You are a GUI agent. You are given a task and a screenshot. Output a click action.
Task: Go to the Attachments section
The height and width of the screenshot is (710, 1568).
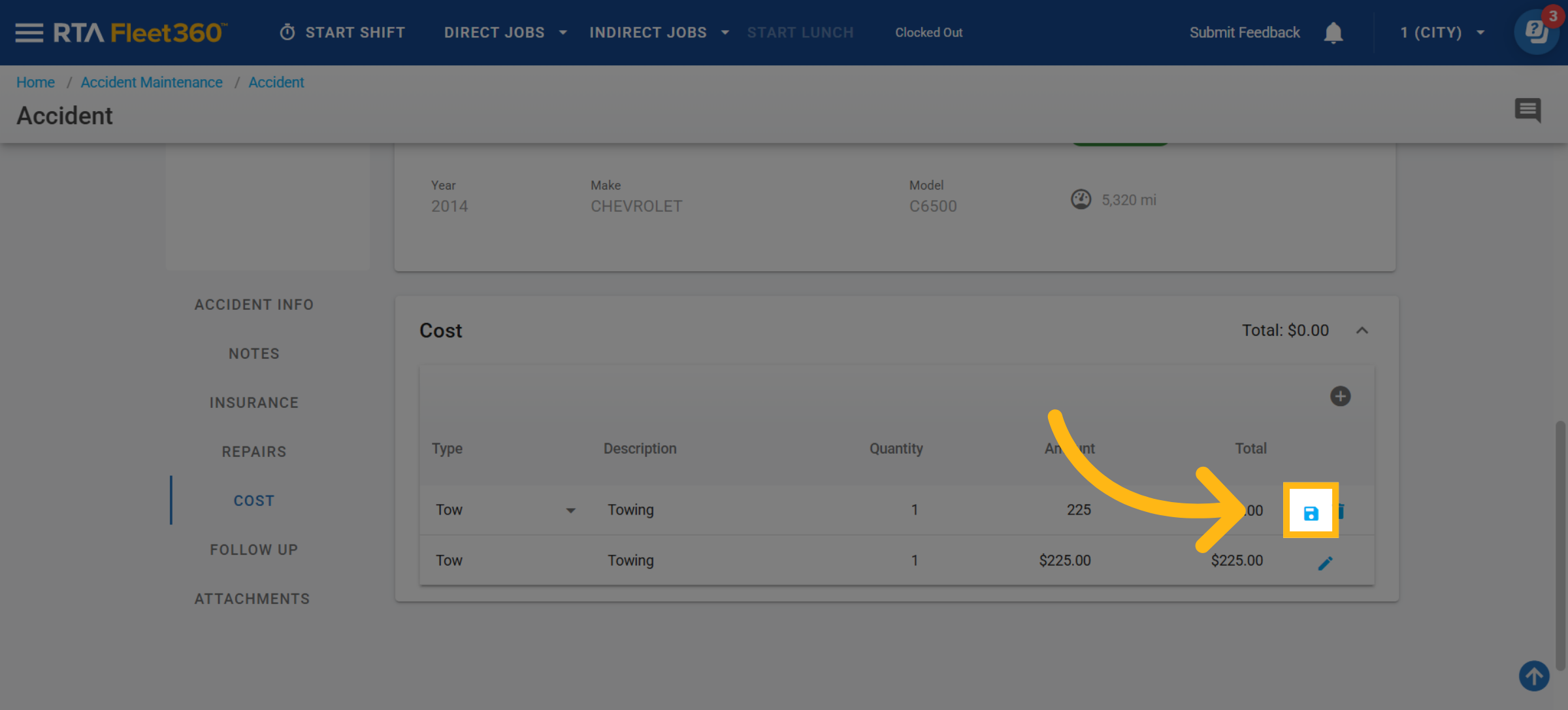(252, 599)
